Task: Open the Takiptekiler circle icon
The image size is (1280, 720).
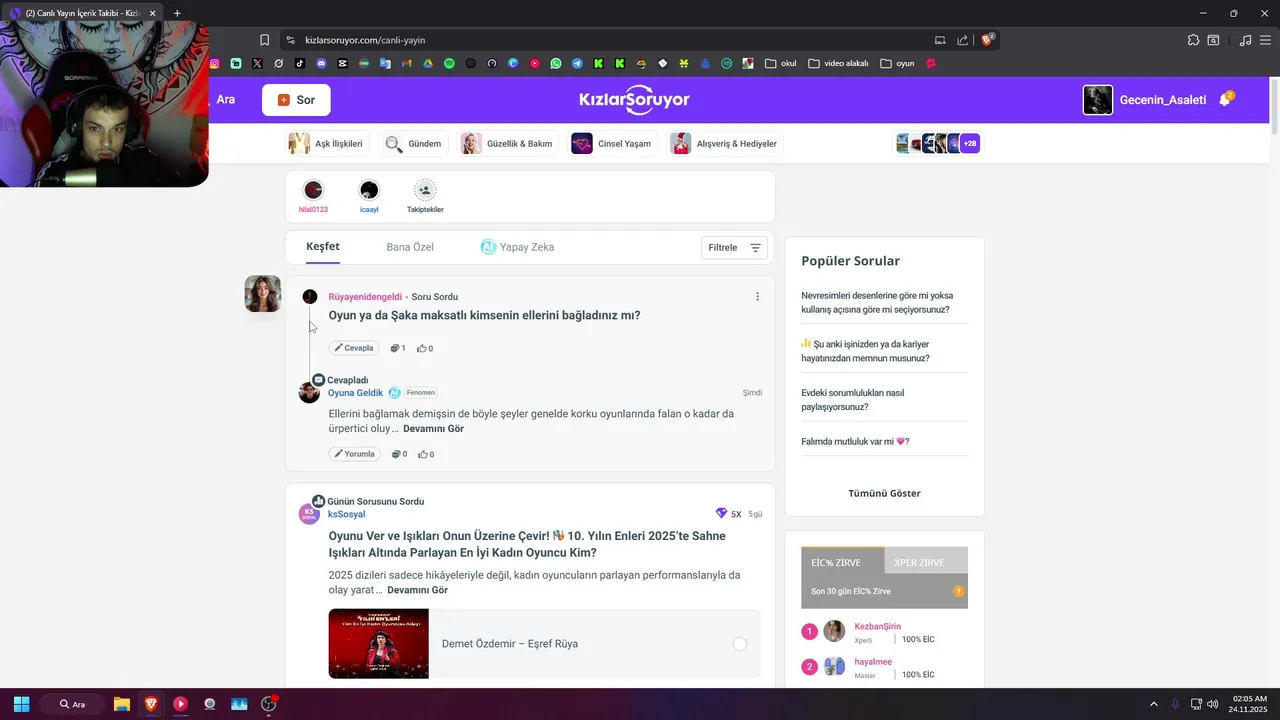Action: (x=425, y=190)
